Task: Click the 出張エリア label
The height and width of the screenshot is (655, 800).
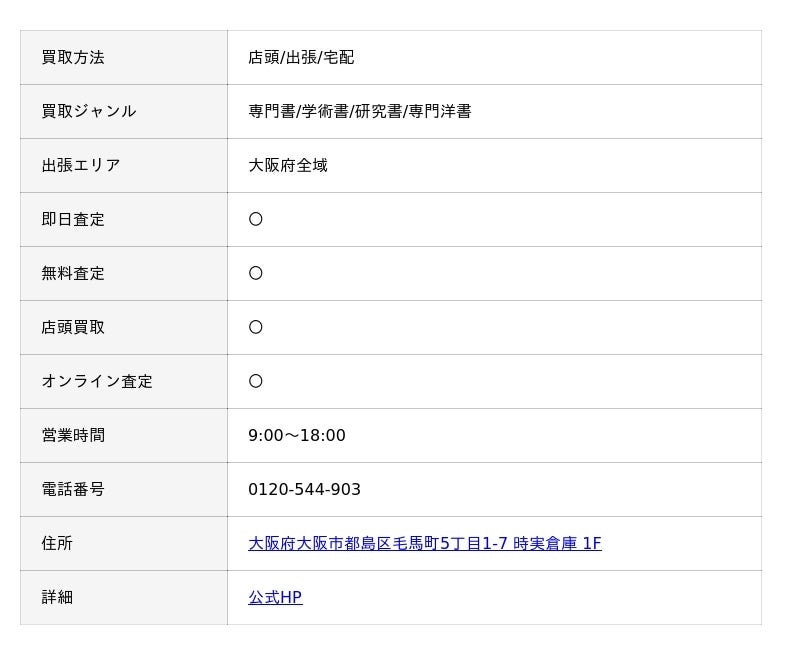Action: [80, 165]
